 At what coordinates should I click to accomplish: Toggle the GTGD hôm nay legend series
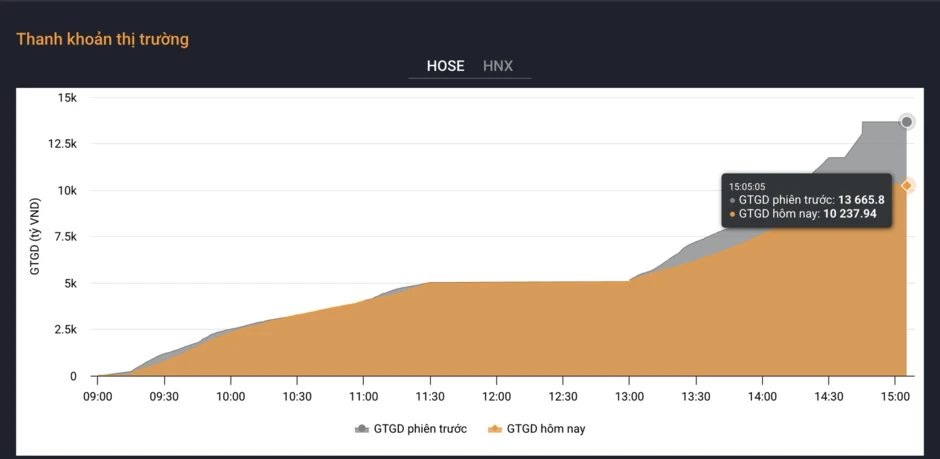pyautogui.click(x=536, y=428)
